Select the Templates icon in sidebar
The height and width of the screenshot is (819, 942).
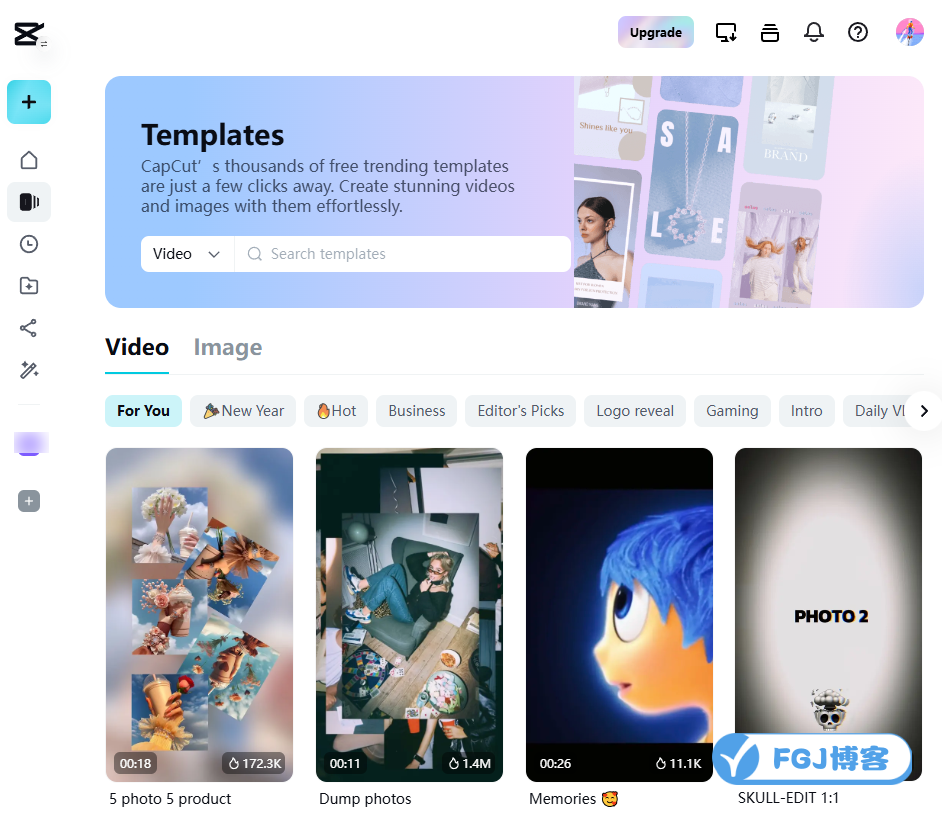coord(29,202)
